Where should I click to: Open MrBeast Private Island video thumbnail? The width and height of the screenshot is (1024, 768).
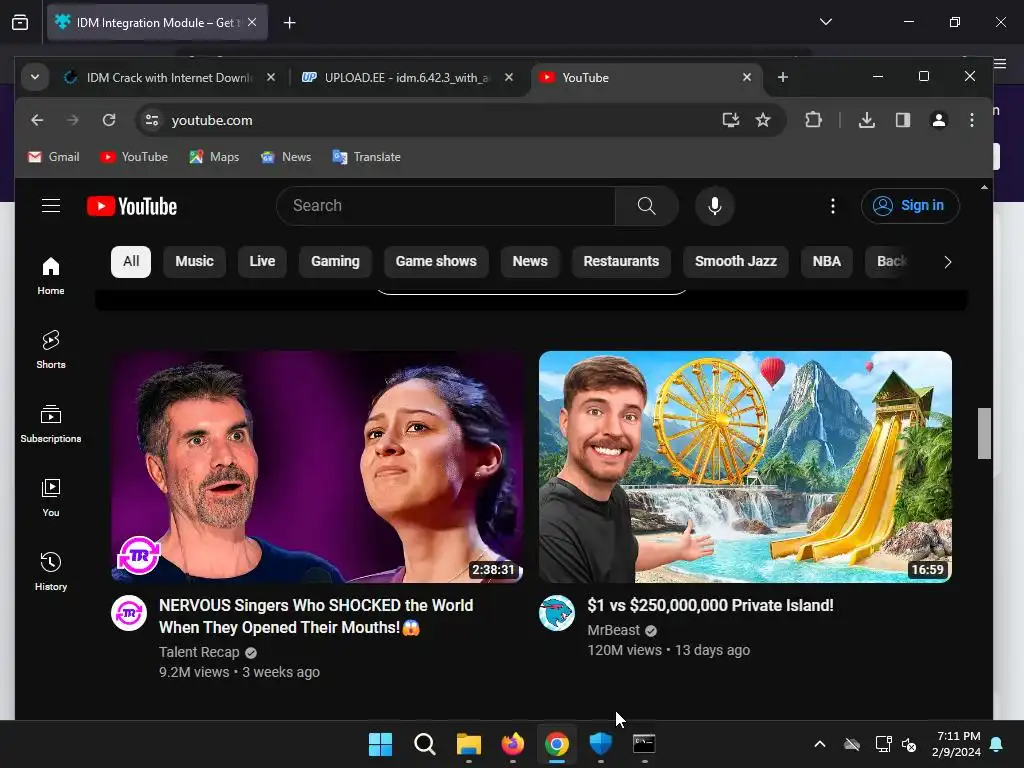(745, 467)
